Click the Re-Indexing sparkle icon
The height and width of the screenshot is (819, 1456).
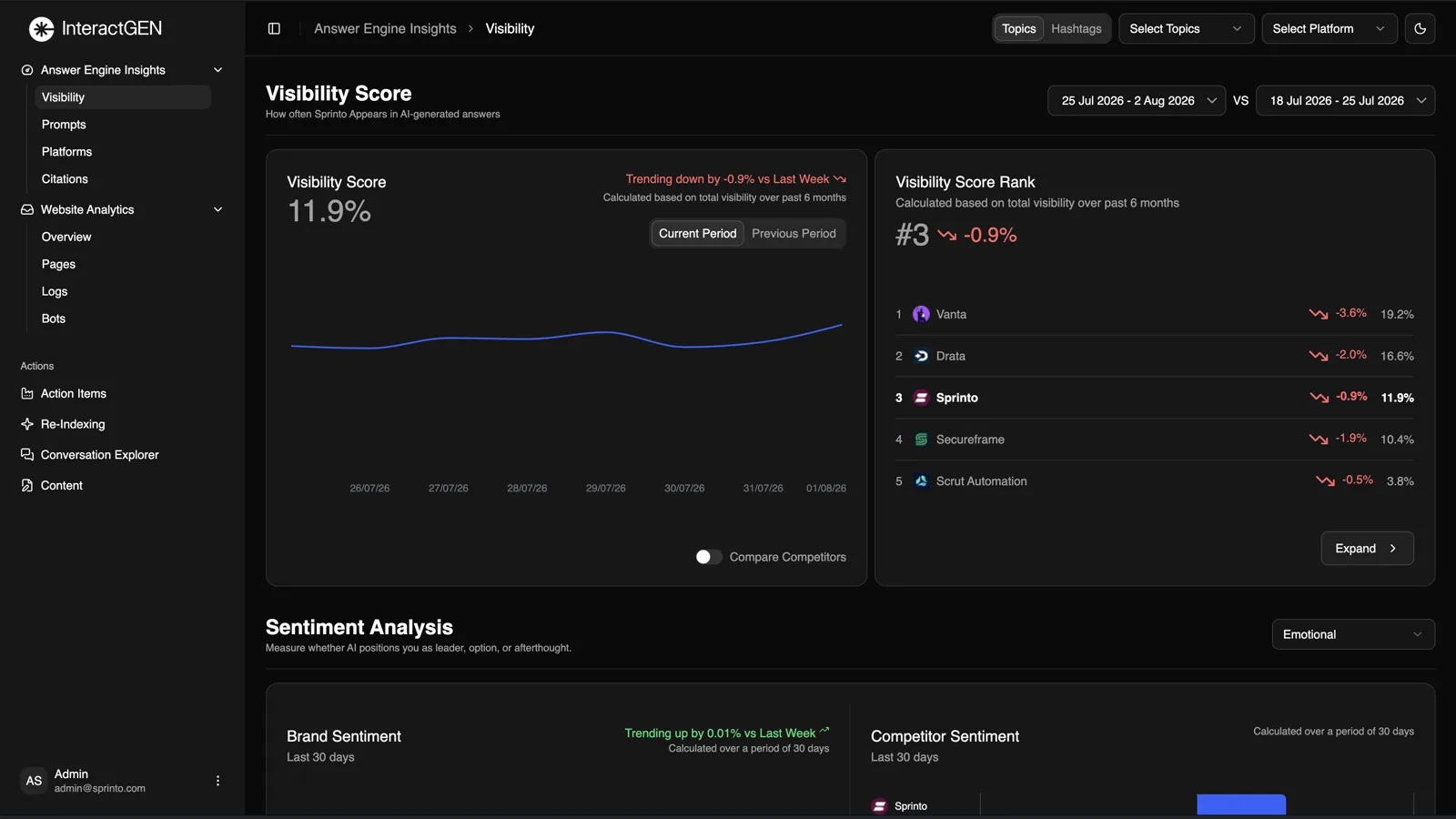tap(27, 424)
